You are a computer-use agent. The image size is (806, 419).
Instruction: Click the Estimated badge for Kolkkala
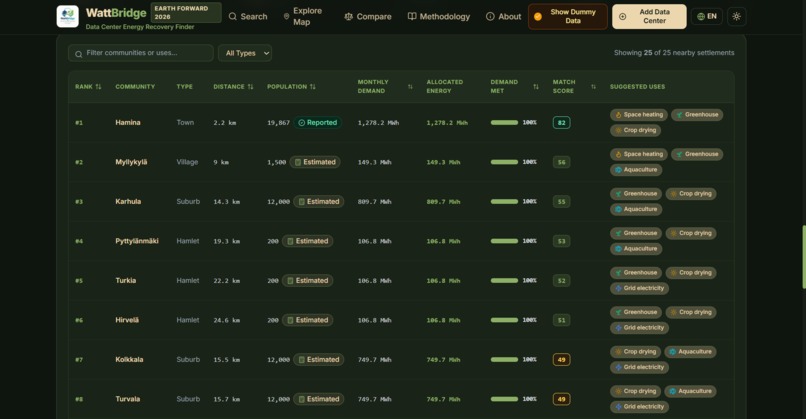pos(319,359)
